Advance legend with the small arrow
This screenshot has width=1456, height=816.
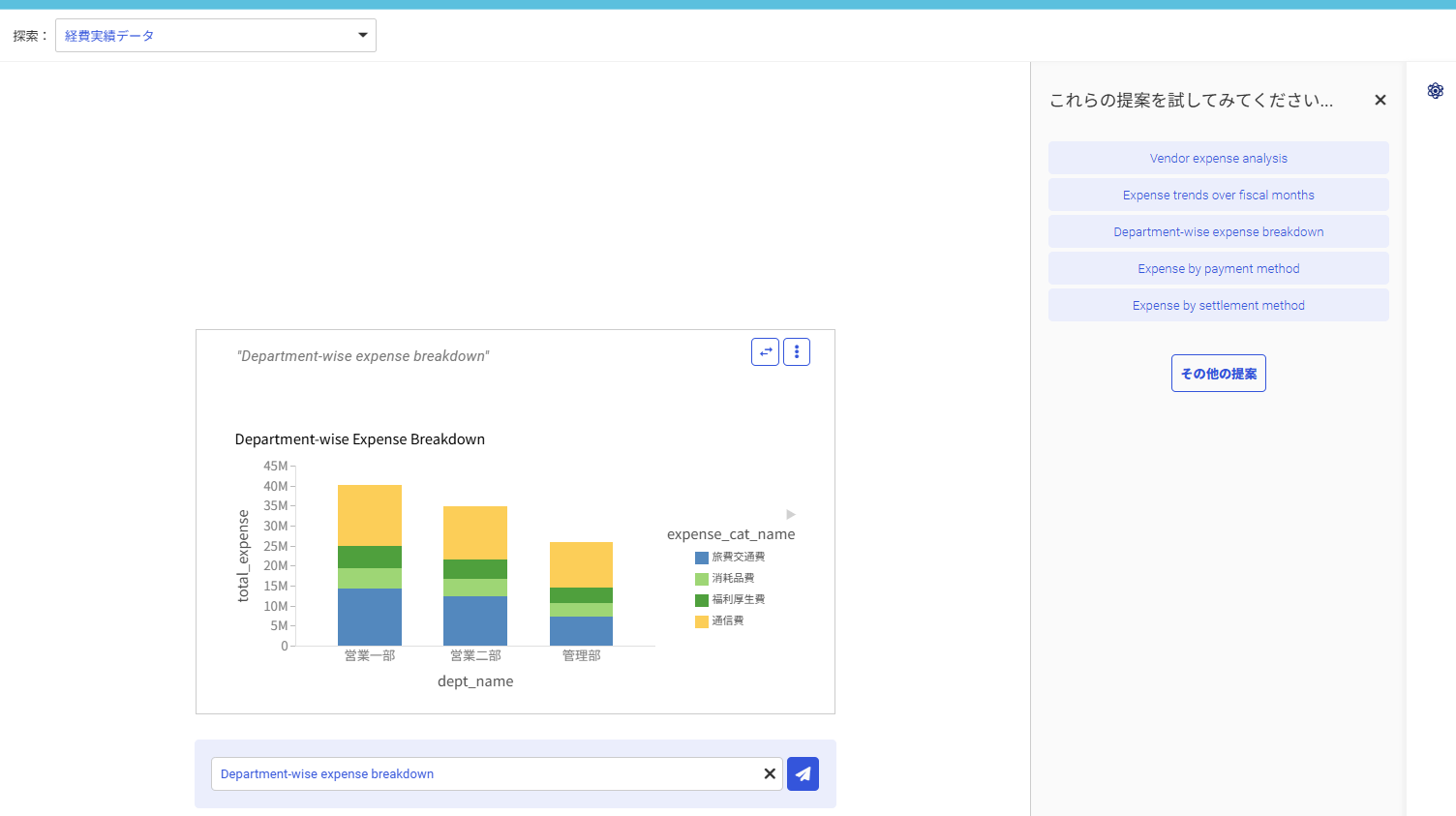pos(791,514)
